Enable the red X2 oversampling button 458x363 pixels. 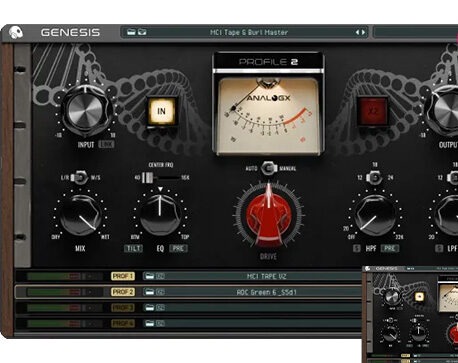(373, 111)
